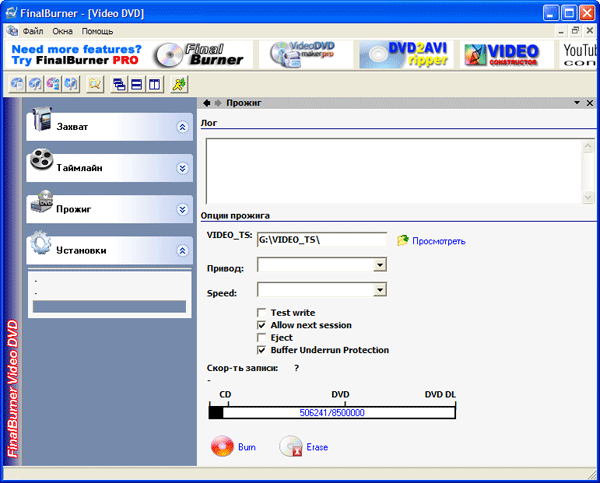Open the FinalBurner banner logo
This screenshot has height=483, width=600.
(199, 55)
